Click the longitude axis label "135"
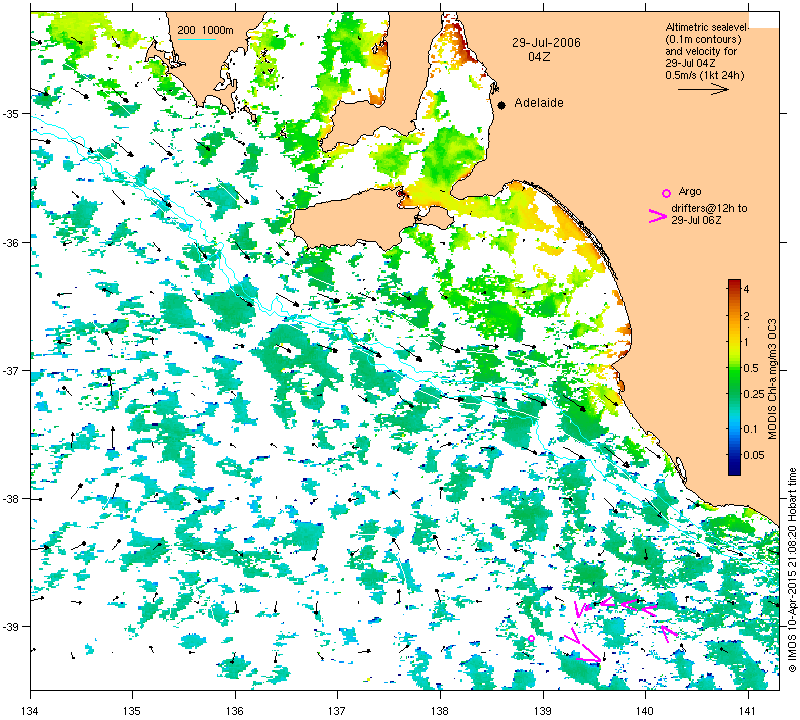 click(x=133, y=710)
